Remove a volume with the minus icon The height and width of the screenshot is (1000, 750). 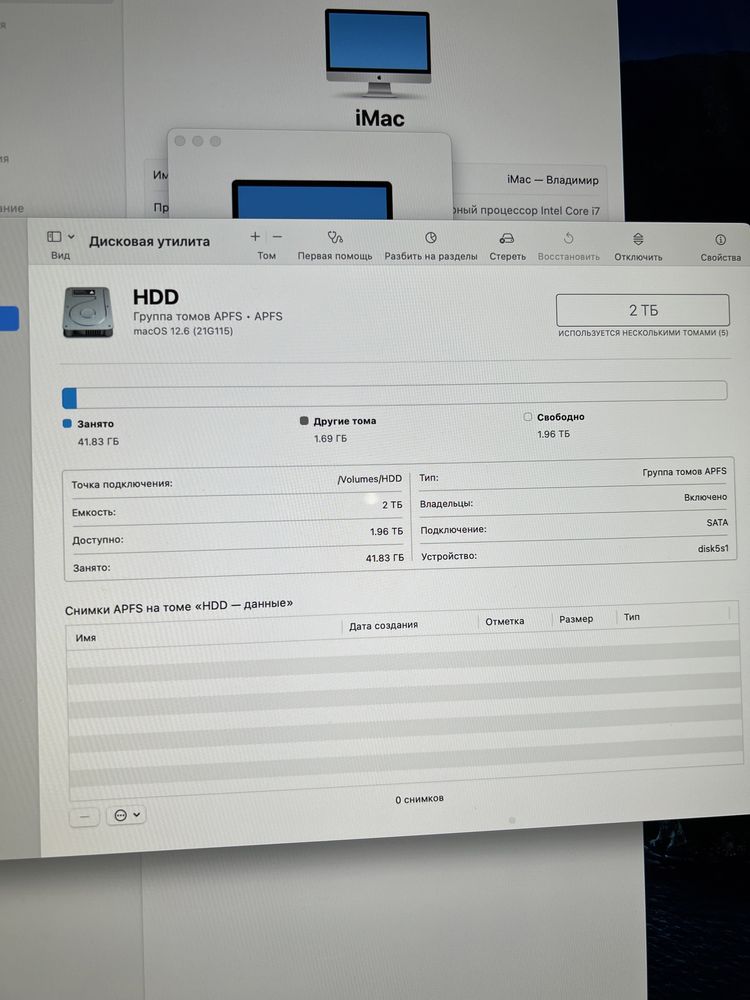(277, 237)
